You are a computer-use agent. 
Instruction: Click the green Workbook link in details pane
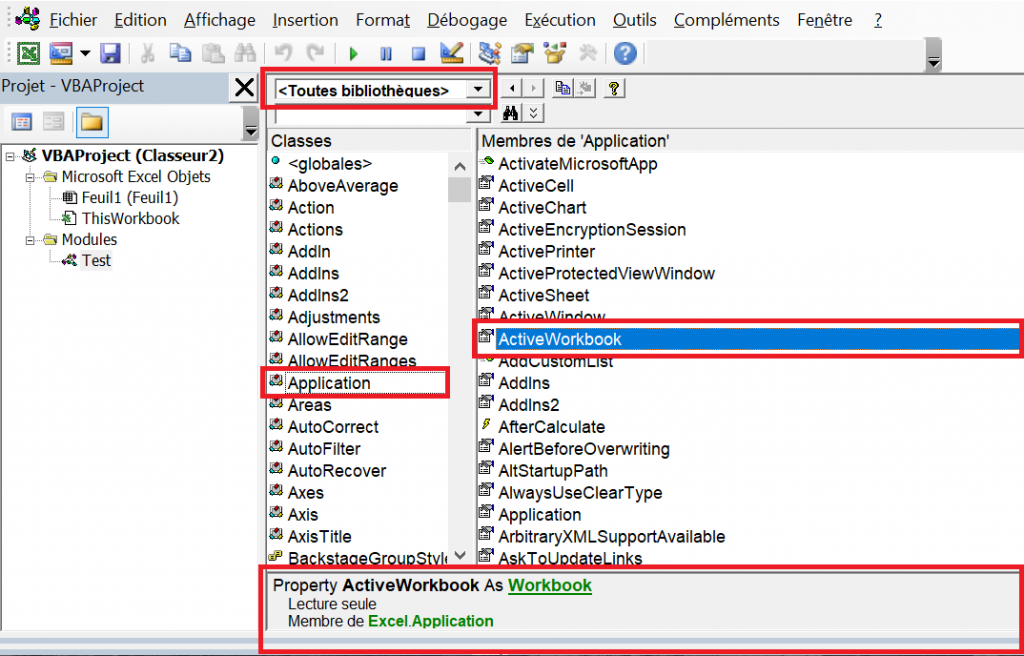[x=549, y=586]
